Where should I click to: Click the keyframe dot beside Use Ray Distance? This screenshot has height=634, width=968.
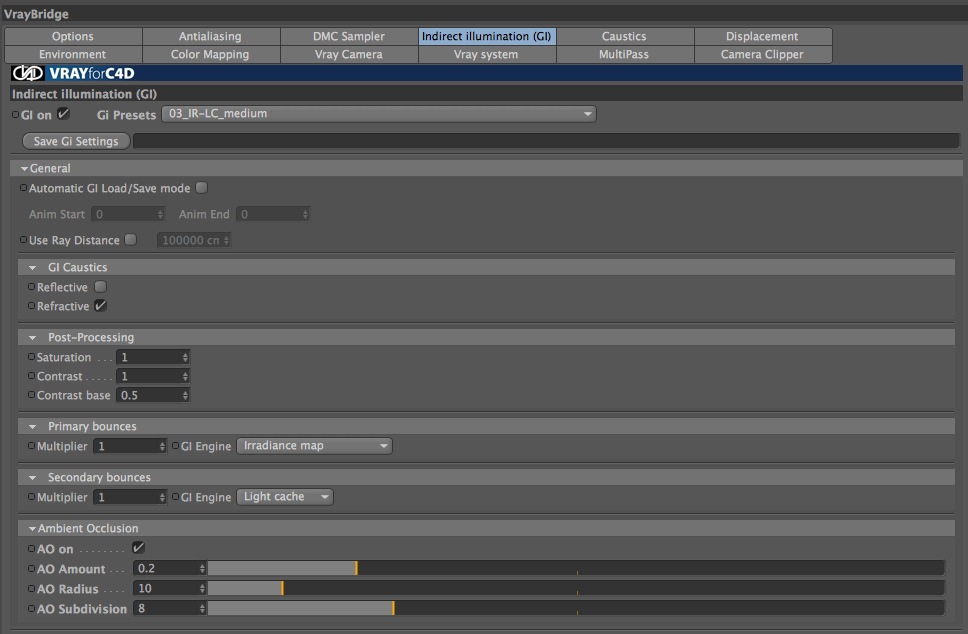23,240
